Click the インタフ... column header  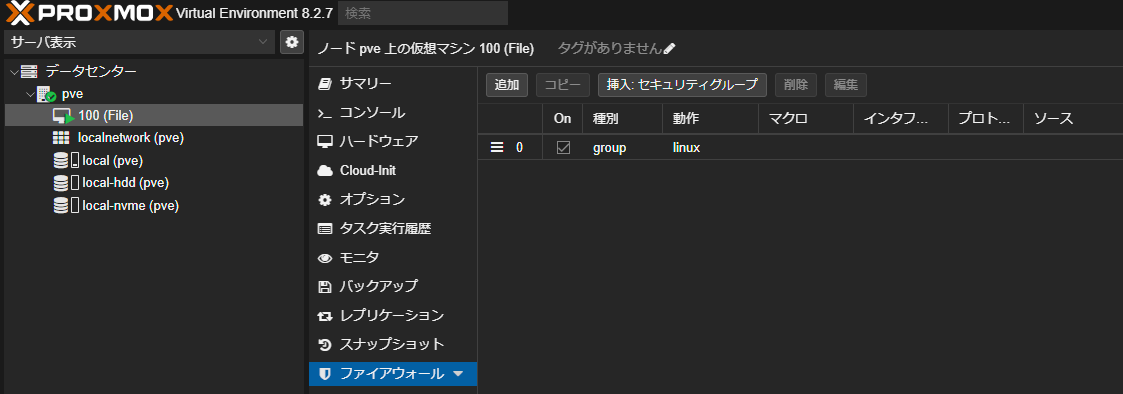(x=901, y=119)
